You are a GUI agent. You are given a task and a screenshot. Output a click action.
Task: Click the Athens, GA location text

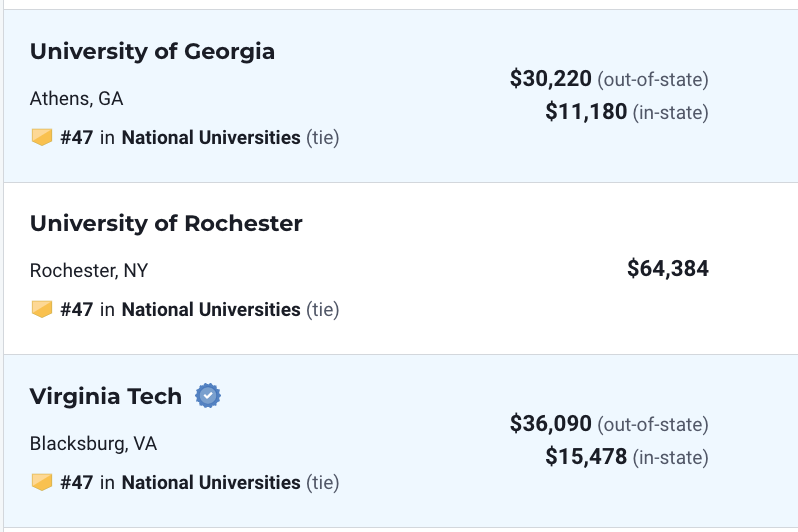click(x=76, y=98)
